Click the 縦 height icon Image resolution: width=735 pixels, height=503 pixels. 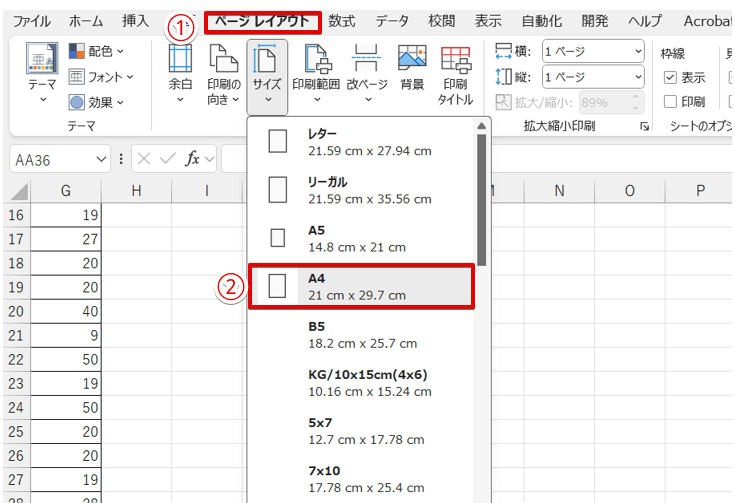pyautogui.click(x=503, y=76)
